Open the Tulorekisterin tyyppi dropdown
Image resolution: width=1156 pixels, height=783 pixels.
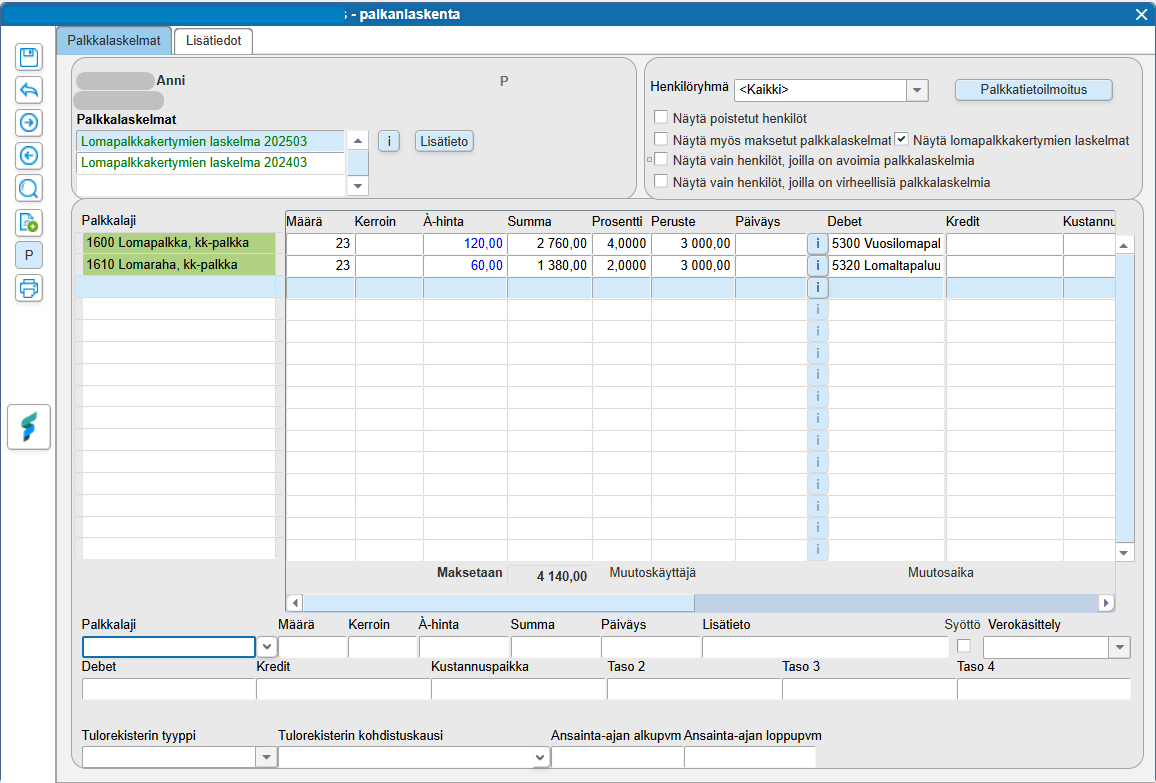[266, 758]
